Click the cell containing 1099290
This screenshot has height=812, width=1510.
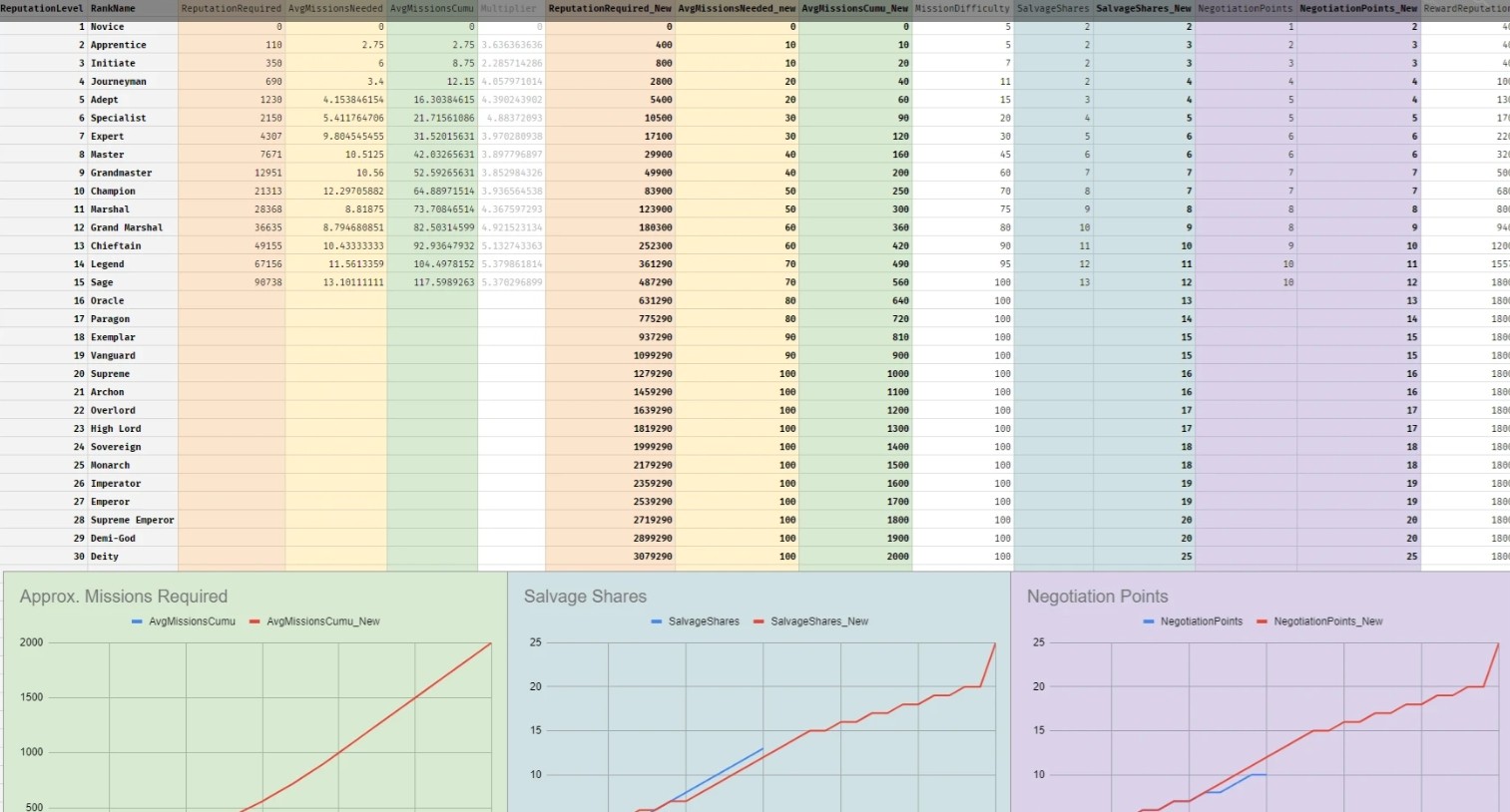coord(610,356)
